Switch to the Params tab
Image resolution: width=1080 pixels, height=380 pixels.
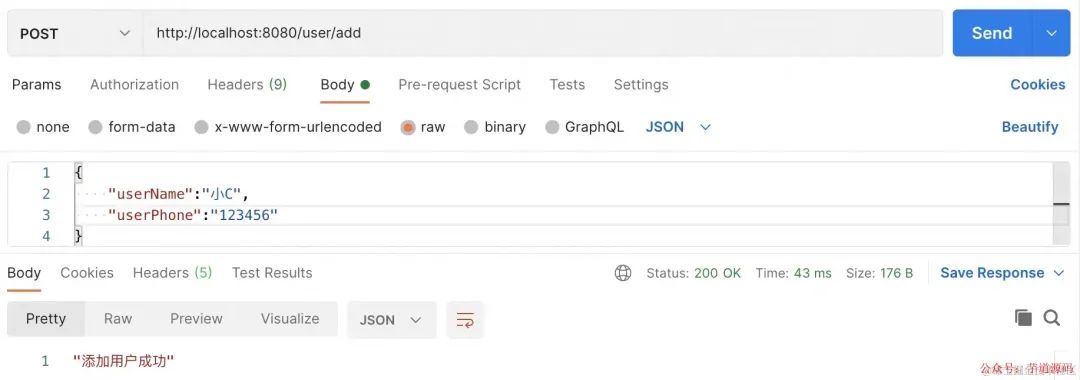(37, 85)
